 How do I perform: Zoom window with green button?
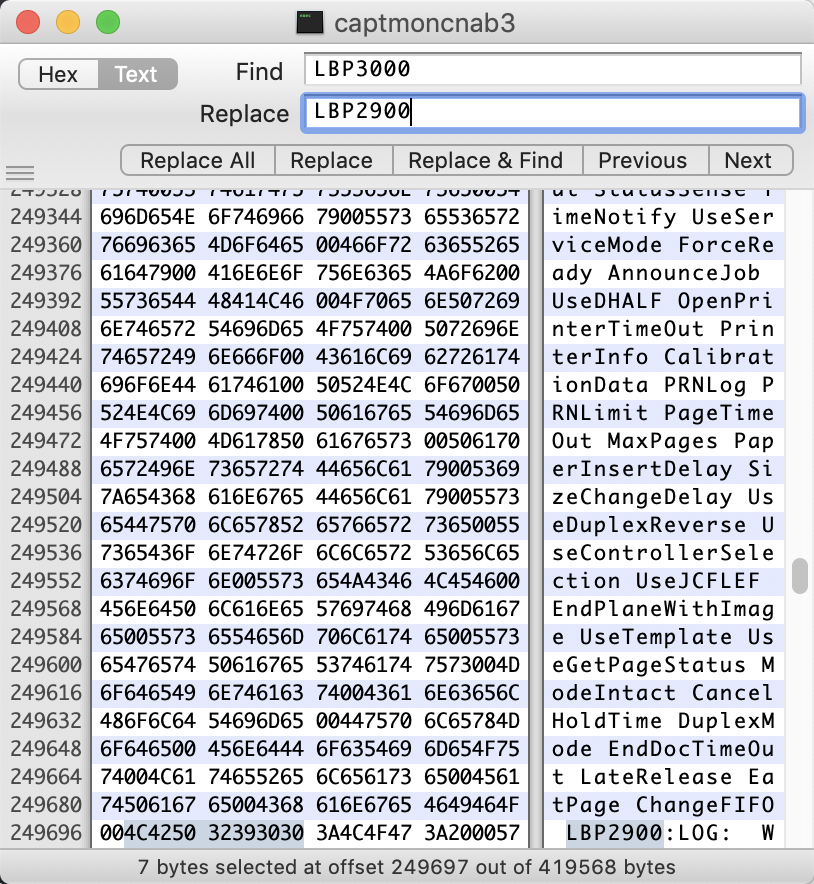click(x=108, y=23)
